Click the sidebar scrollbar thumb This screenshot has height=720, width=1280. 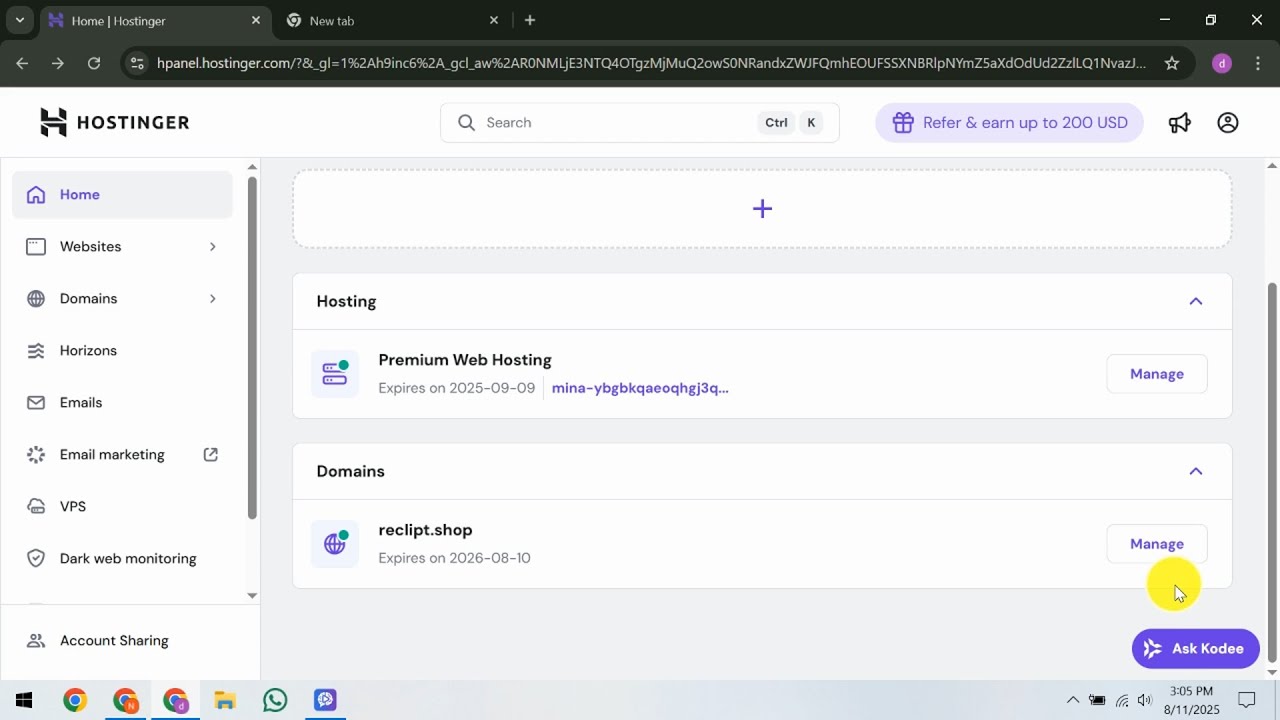point(252,348)
